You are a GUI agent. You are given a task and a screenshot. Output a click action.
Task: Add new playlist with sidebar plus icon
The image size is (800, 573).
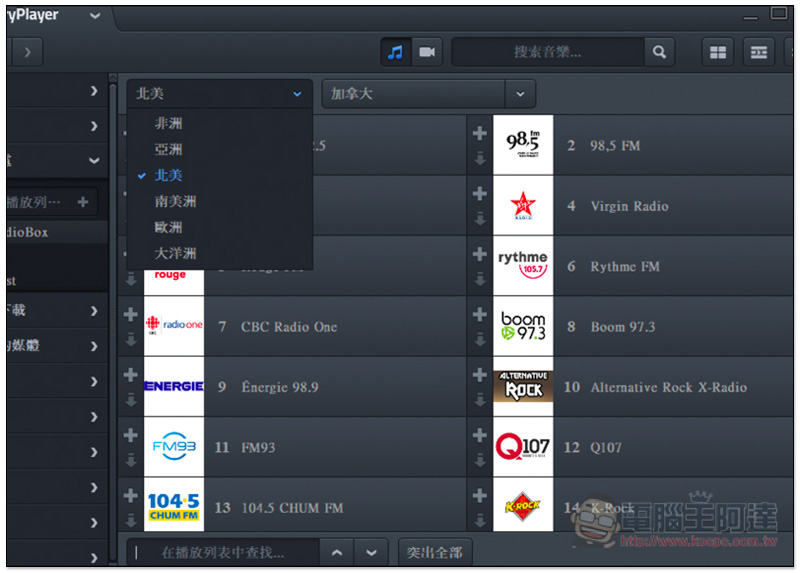[83, 202]
